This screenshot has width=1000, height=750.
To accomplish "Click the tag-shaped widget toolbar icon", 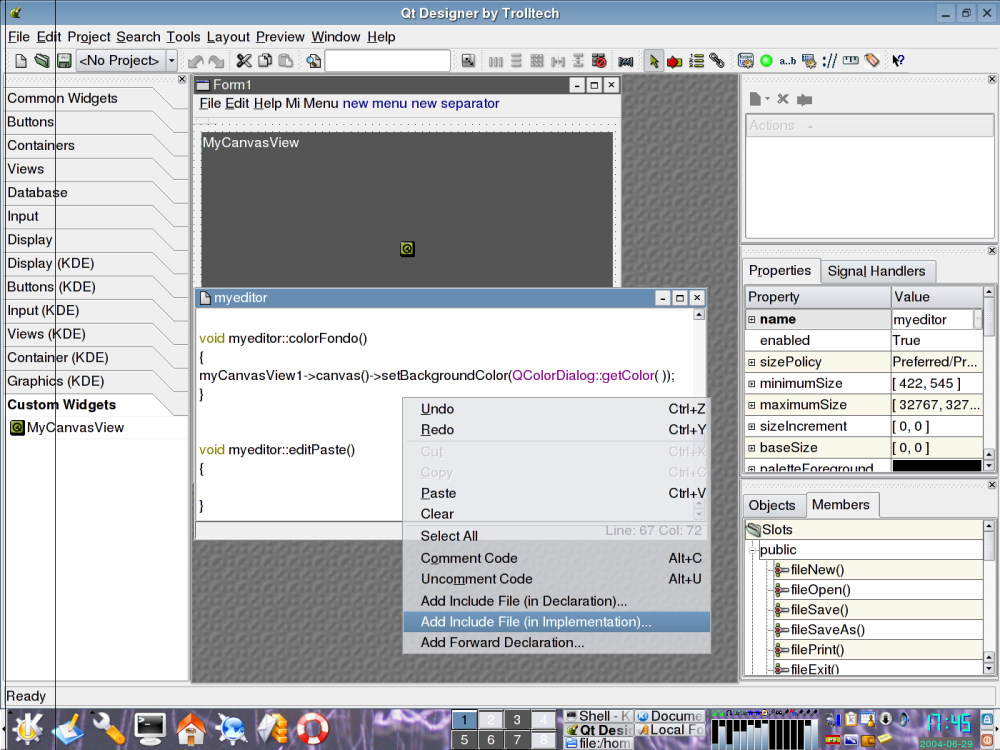I will coord(872,61).
